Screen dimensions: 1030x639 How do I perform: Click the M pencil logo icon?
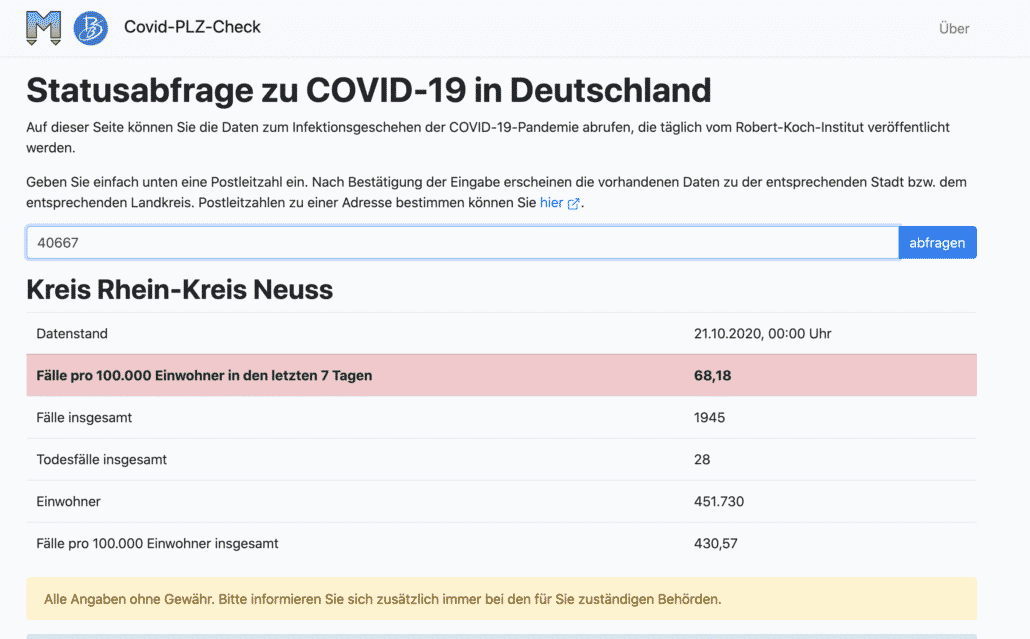43,28
